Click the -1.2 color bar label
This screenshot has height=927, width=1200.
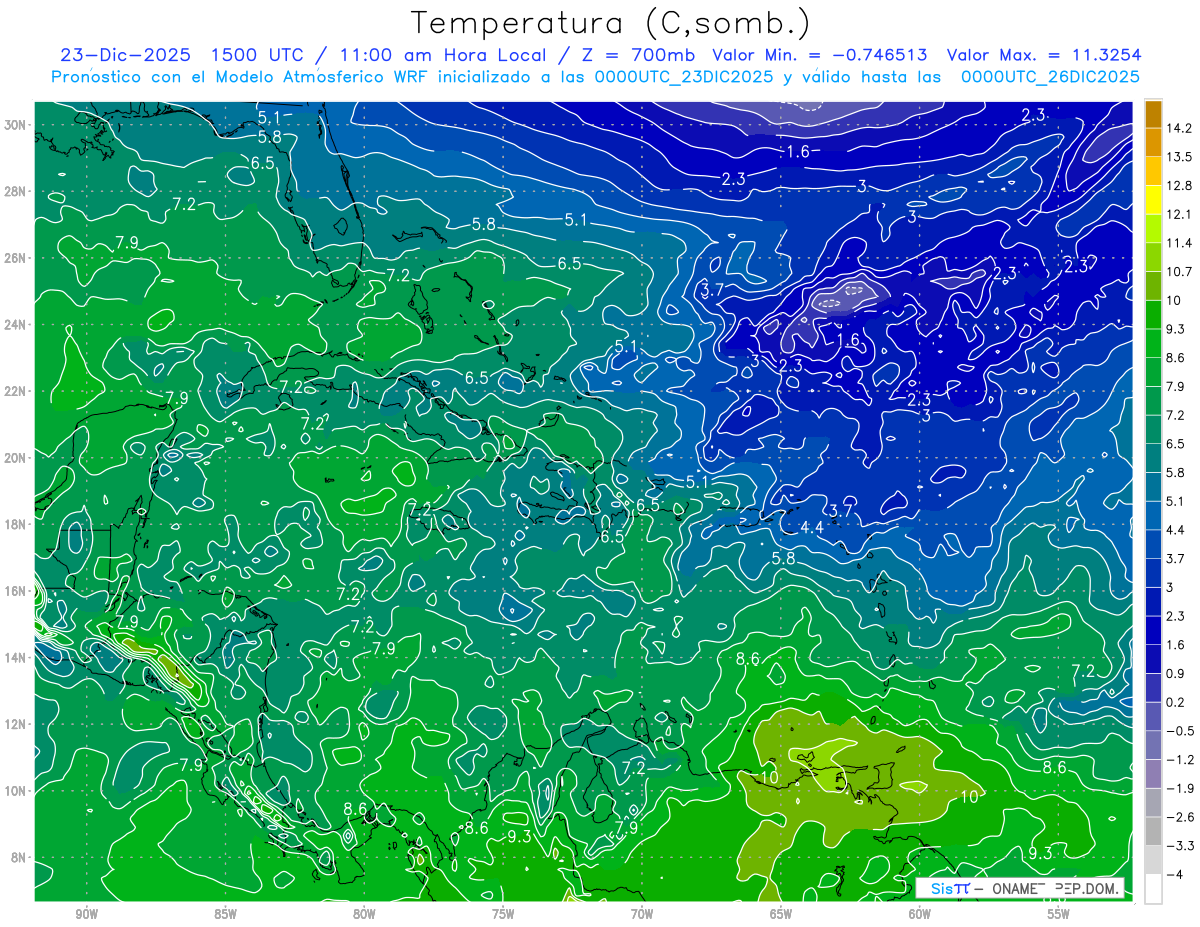click(1182, 759)
